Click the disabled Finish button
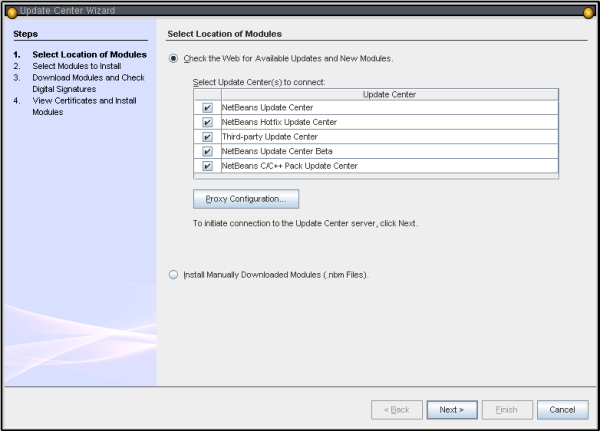This screenshot has height=431, width=600. click(x=507, y=410)
